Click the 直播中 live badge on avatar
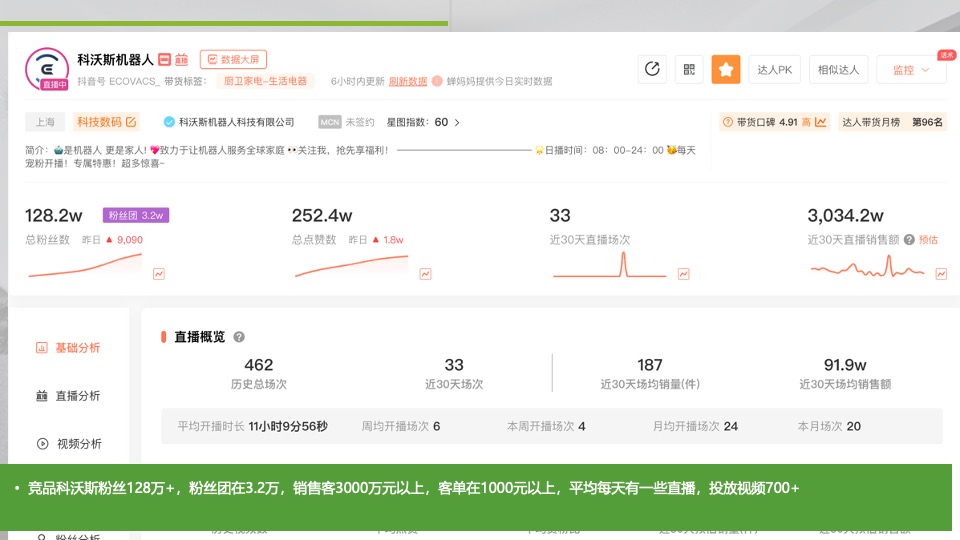The width and height of the screenshot is (960, 540). (x=54, y=84)
